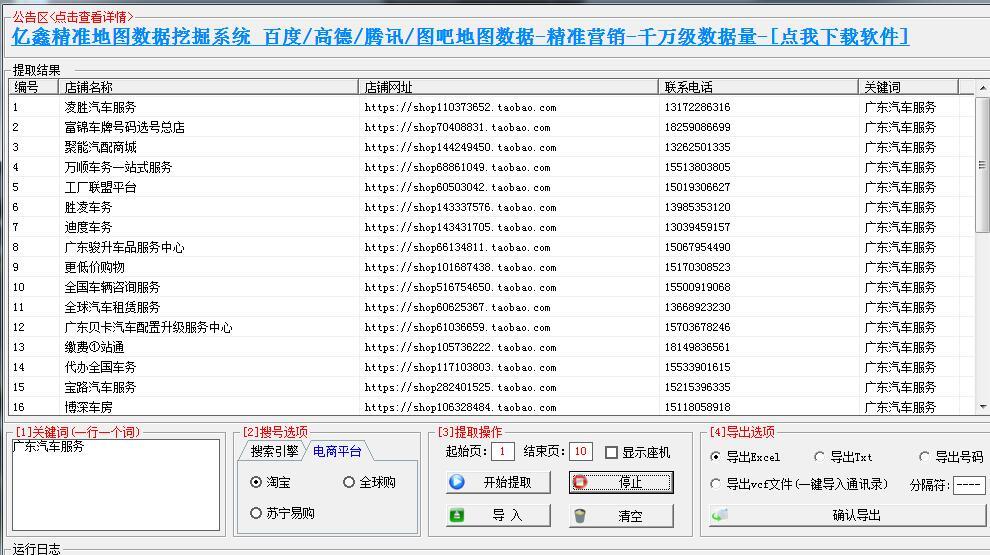Select the row 代办全国车务
Screen dimensions: 990x555
tap(492, 367)
